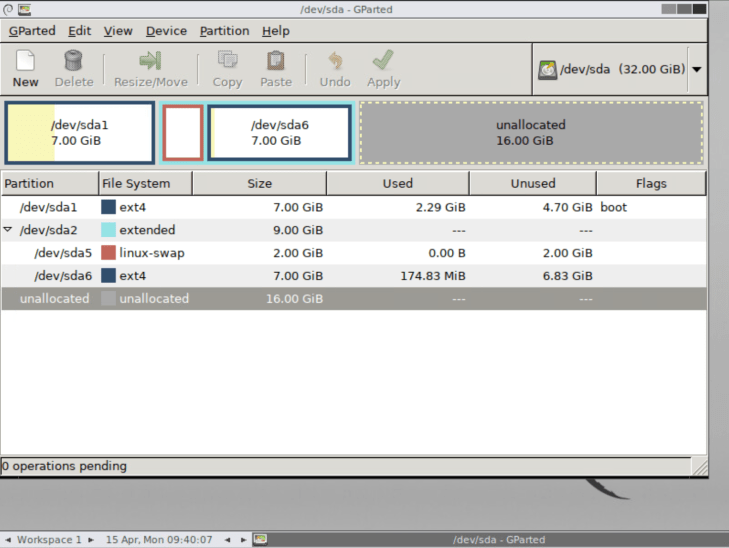Switch to previous workspace with left arrow in the panel

(8, 540)
